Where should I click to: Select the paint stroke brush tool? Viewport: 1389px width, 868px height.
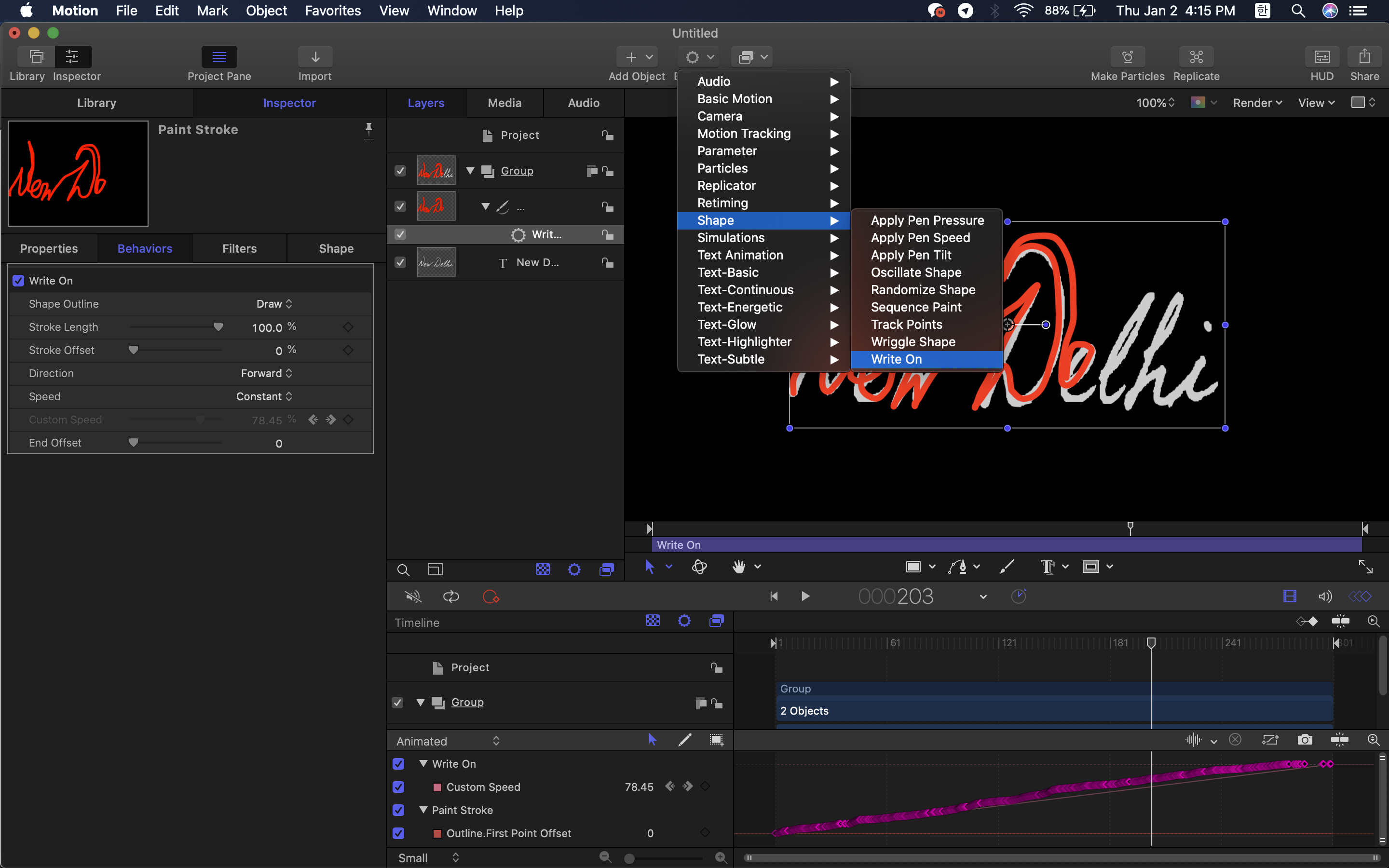[x=1006, y=567]
